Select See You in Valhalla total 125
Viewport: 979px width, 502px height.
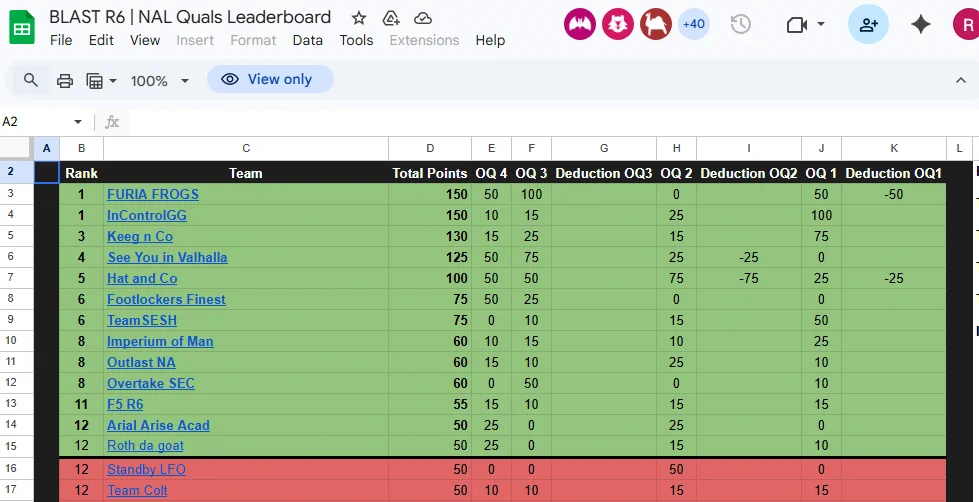[430, 257]
